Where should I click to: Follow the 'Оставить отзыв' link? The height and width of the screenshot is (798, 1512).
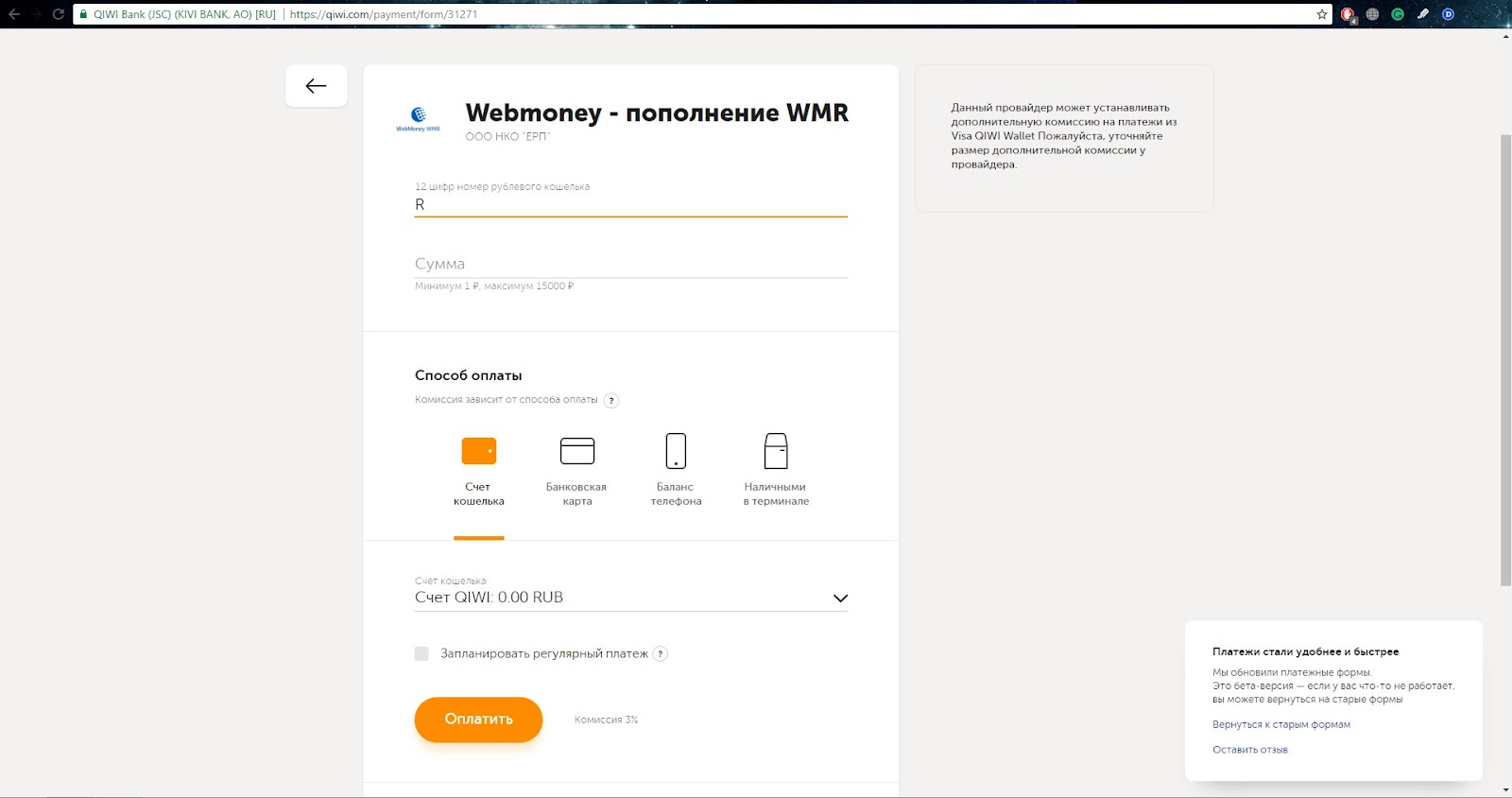click(1250, 750)
